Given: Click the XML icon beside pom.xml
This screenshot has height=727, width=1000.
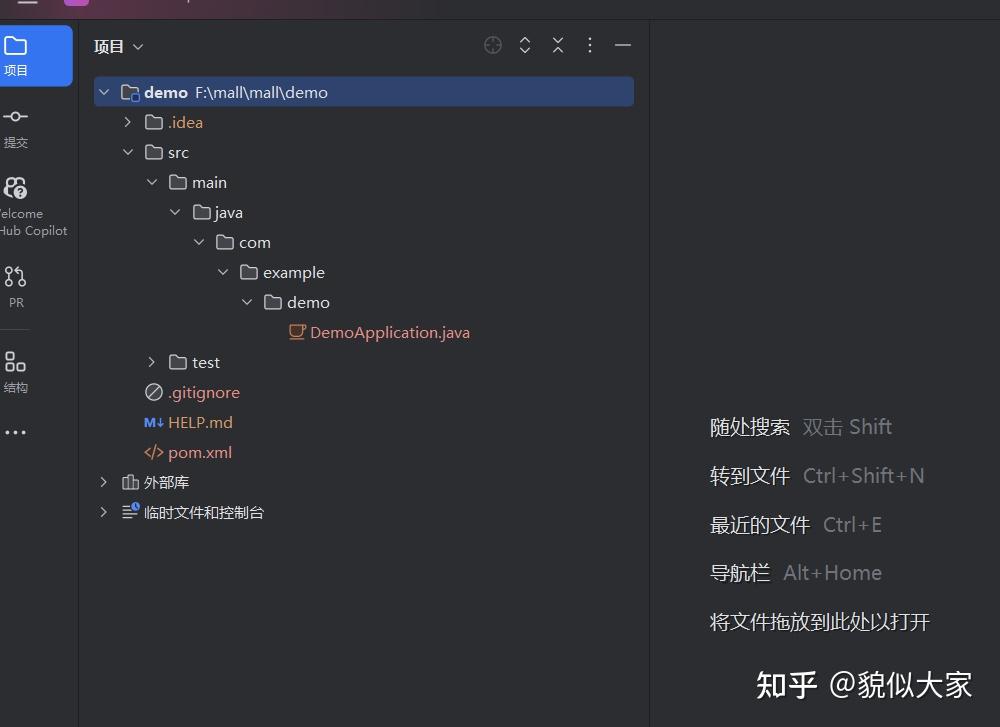Looking at the screenshot, I should pos(154,452).
